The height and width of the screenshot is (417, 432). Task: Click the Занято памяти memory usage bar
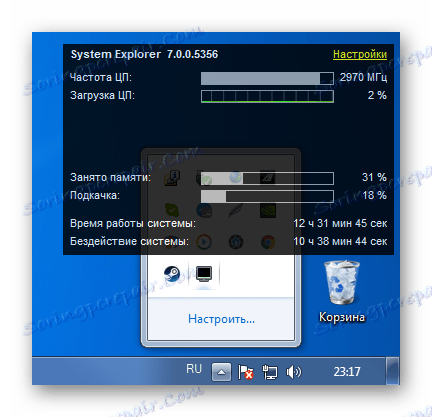click(x=267, y=178)
